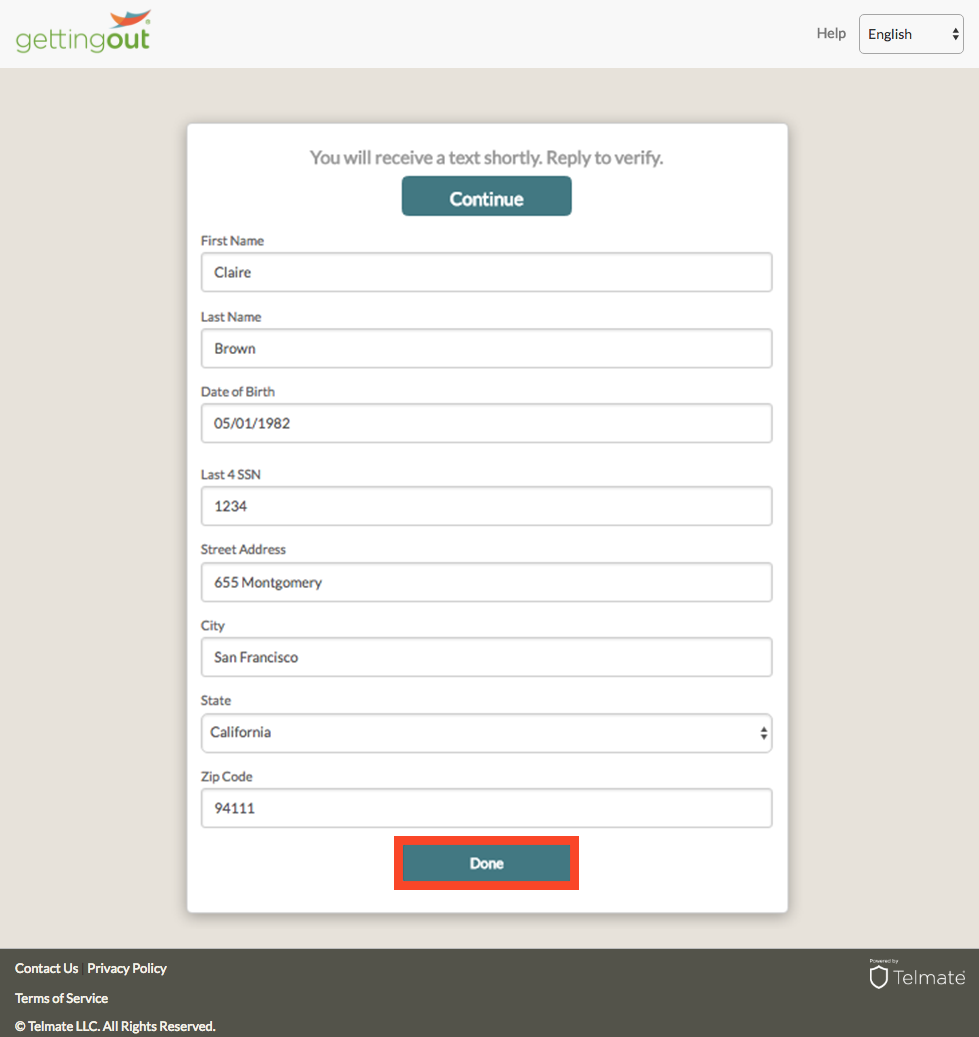Click the language selector arrows
The height and width of the screenshot is (1037, 979).
click(x=955, y=34)
